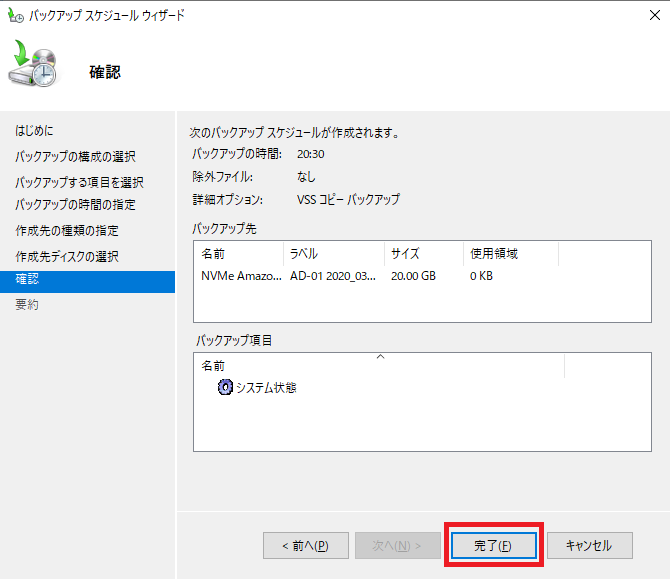Sort destination list by 使用領域 column
Image resolution: width=670 pixels, height=579 pixels.
[510, 254]
